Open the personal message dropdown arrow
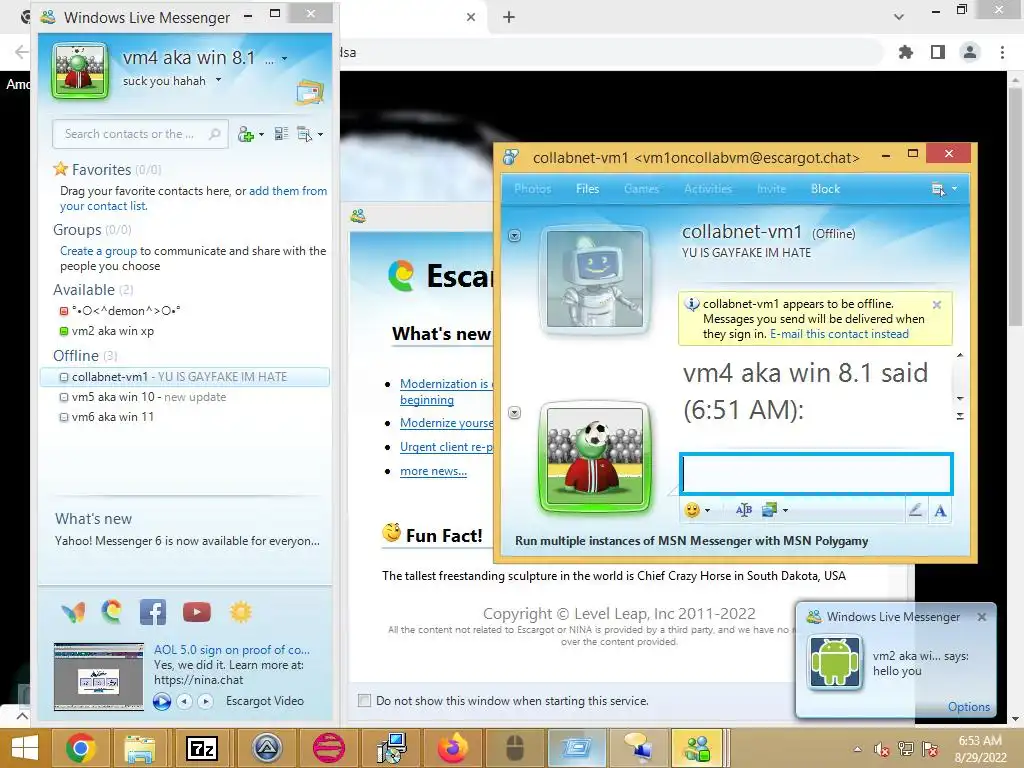The image size is (1024, 768). coord(218,80)
